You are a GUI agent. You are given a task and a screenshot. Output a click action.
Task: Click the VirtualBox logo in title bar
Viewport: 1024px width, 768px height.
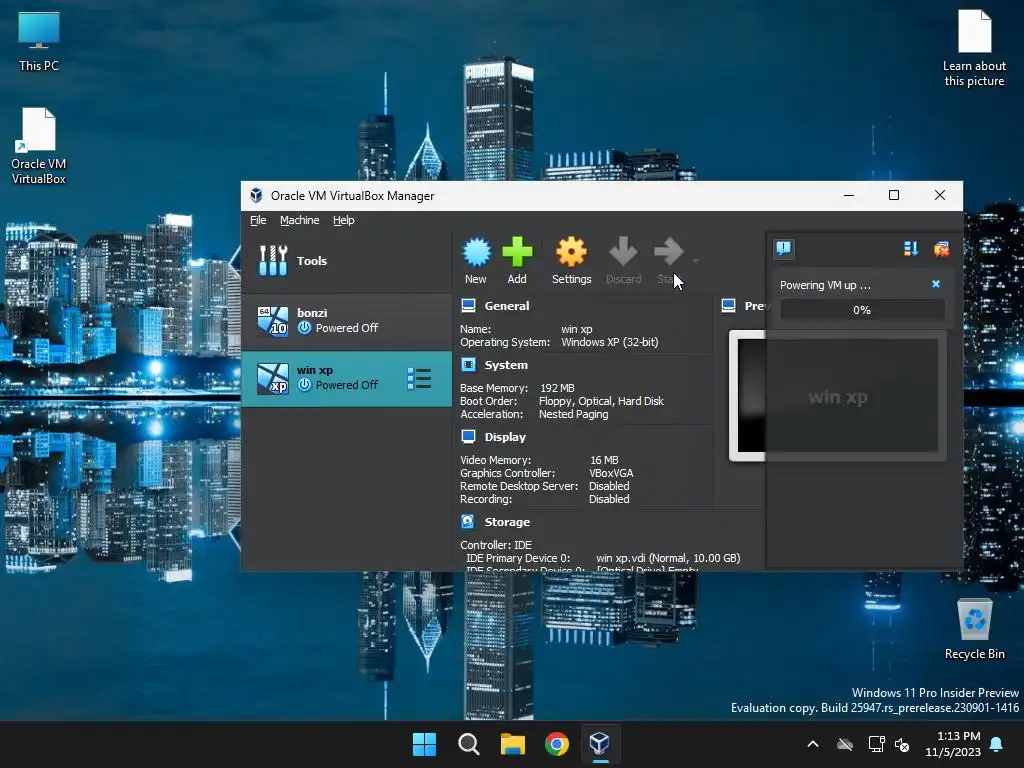[257, 195]
